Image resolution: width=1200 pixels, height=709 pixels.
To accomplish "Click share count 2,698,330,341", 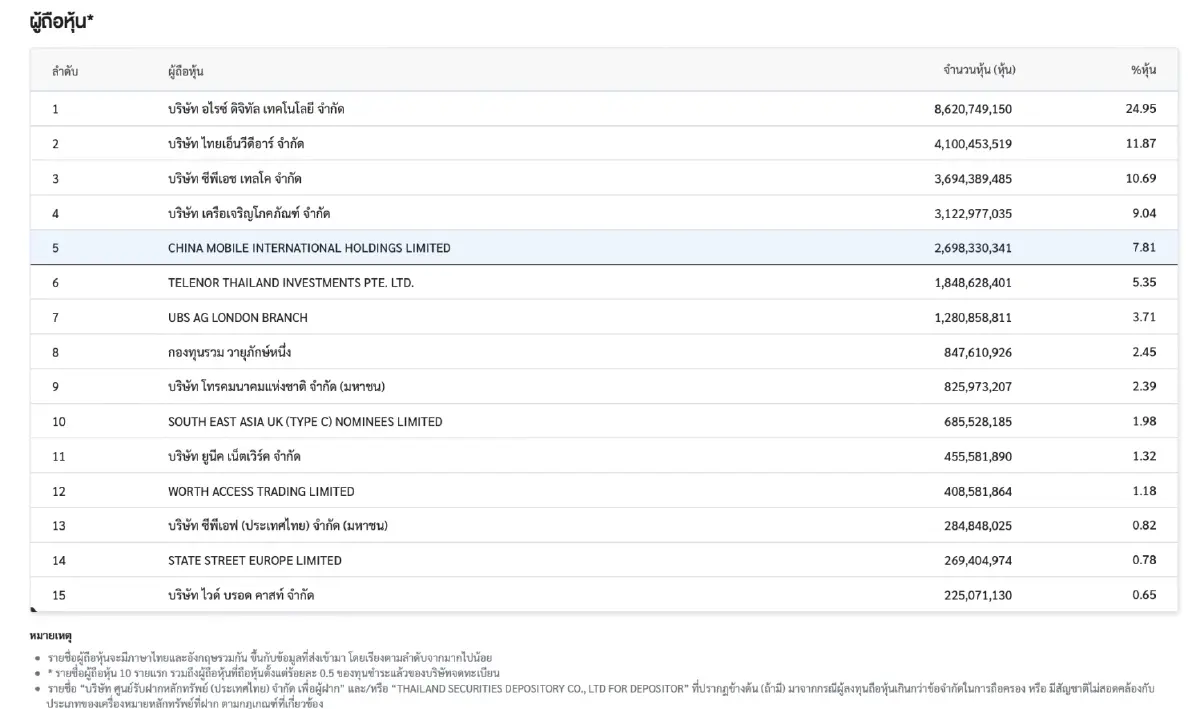I will (x=973, y=248).
